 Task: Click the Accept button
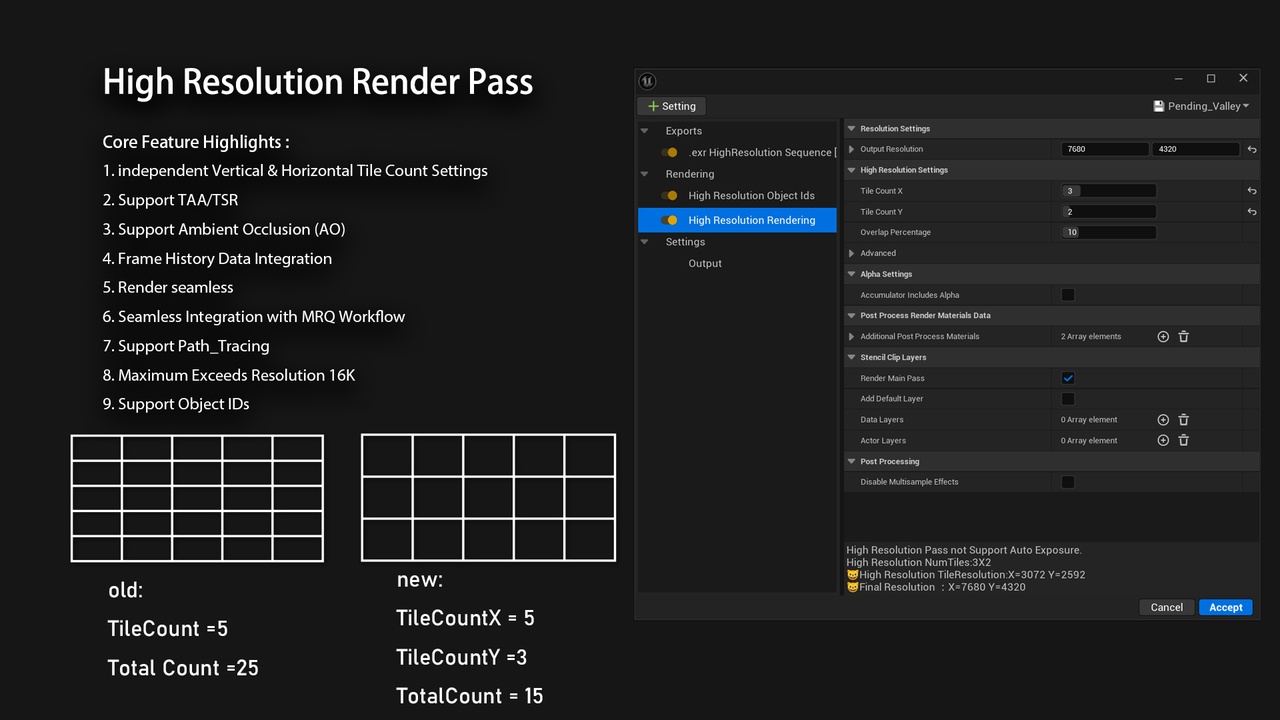click(x=1225, y=607)
